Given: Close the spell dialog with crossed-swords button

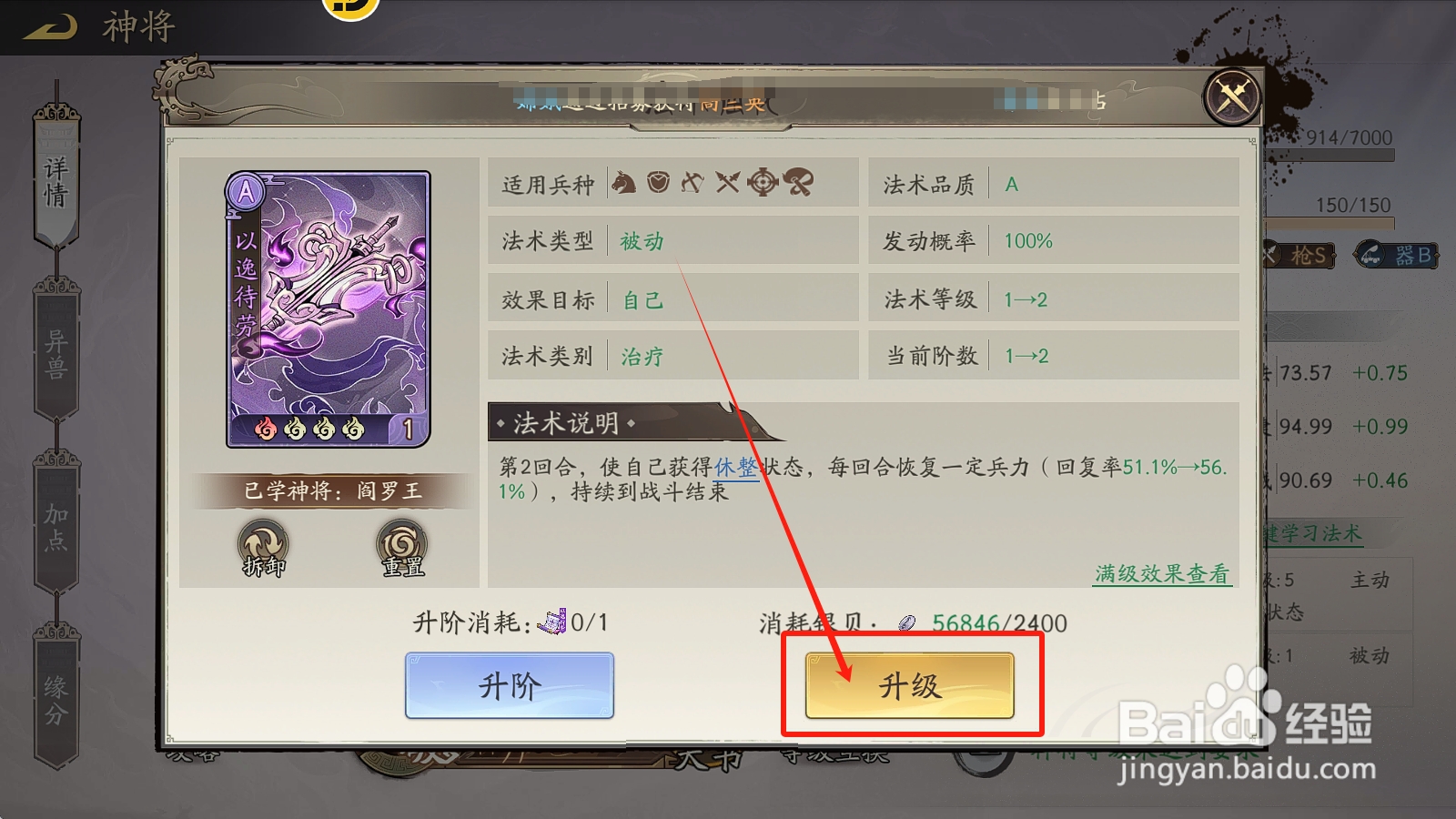Looking at the screenshot, I should 1232,96.
